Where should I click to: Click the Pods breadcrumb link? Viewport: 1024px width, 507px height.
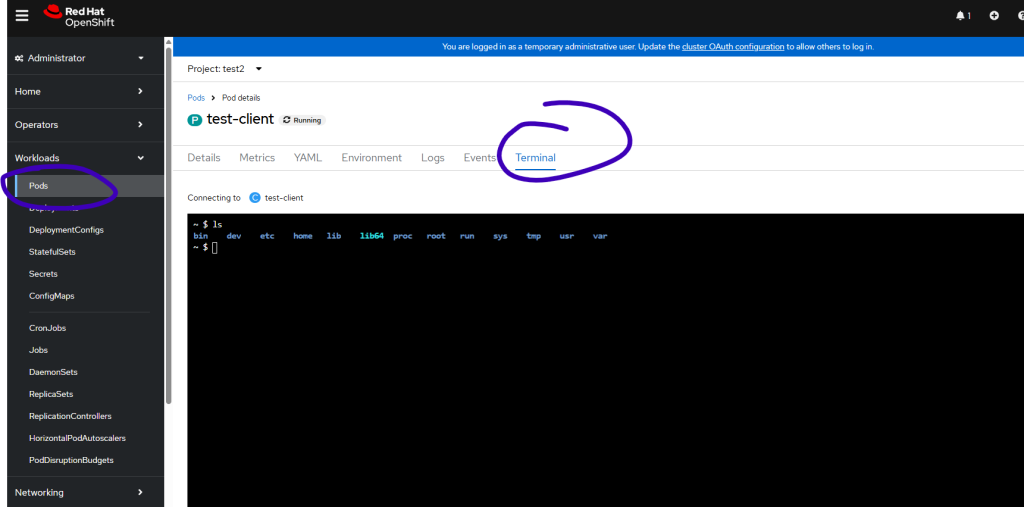pyautogui.click(x=196, y=98)
